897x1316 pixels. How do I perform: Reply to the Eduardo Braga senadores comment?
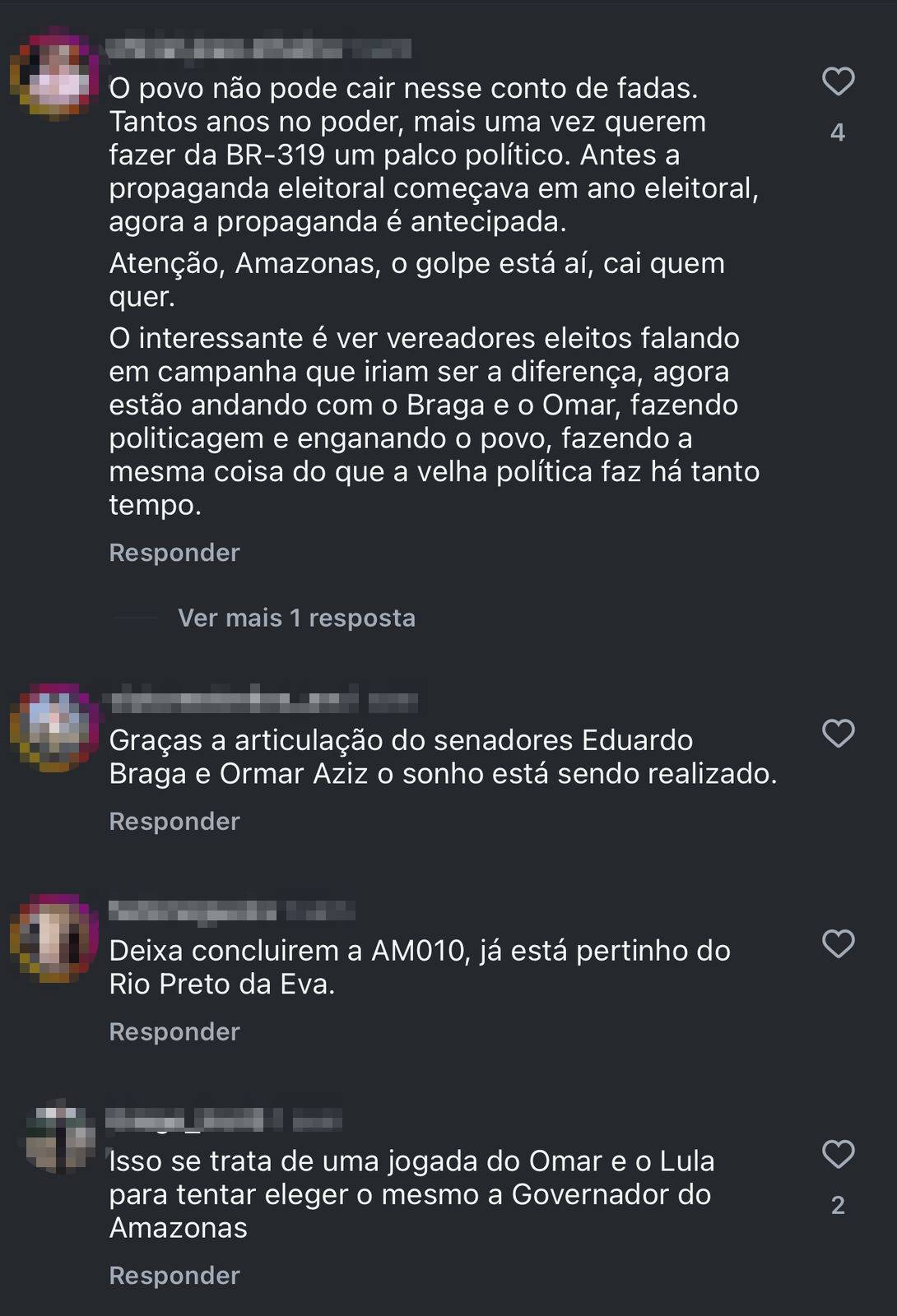(174, 821)
